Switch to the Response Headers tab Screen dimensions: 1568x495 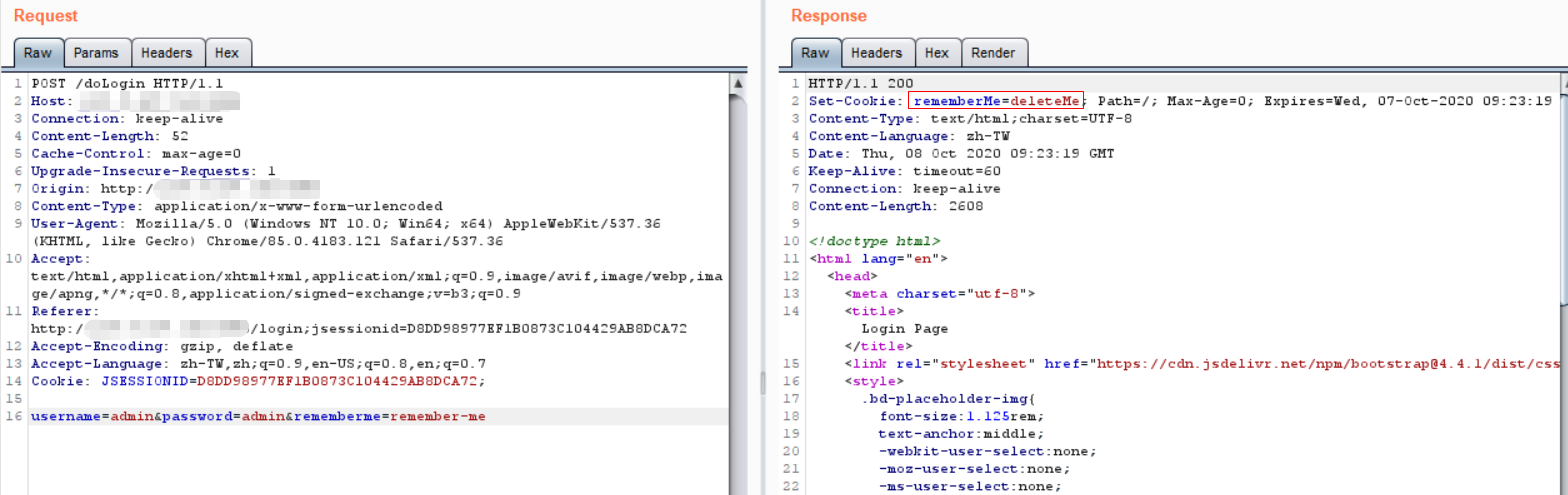876,53
